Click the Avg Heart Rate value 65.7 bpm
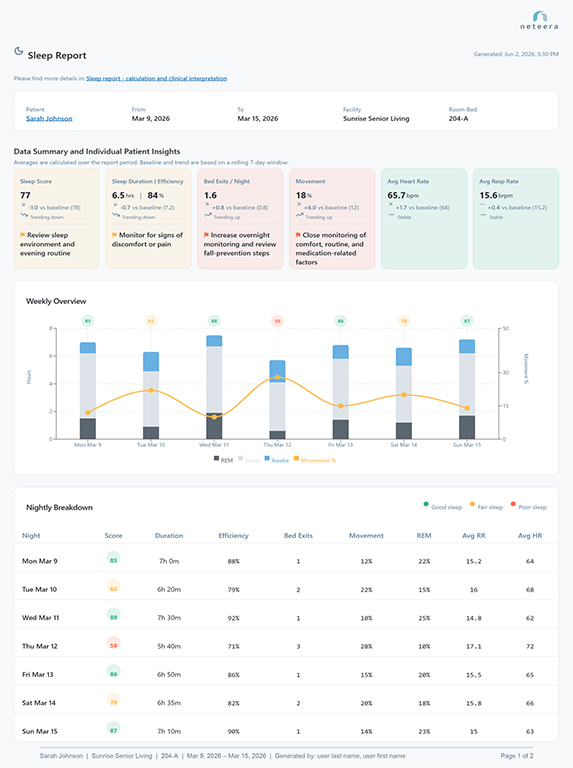Viewport: 573px width, 768px height. 403,195
